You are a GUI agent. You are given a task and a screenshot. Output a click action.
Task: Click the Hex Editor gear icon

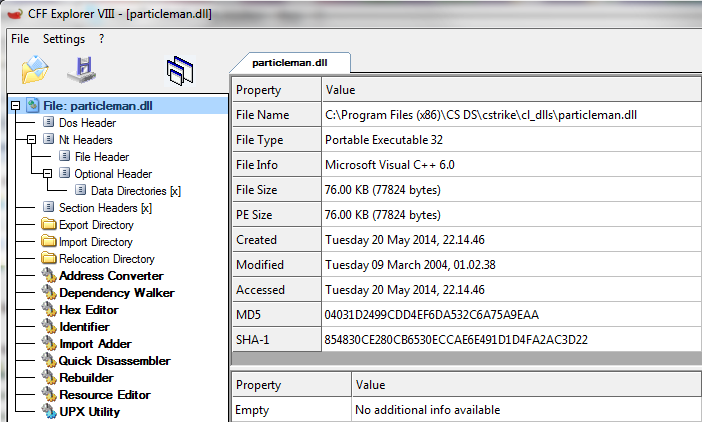[x=49, y=309]
